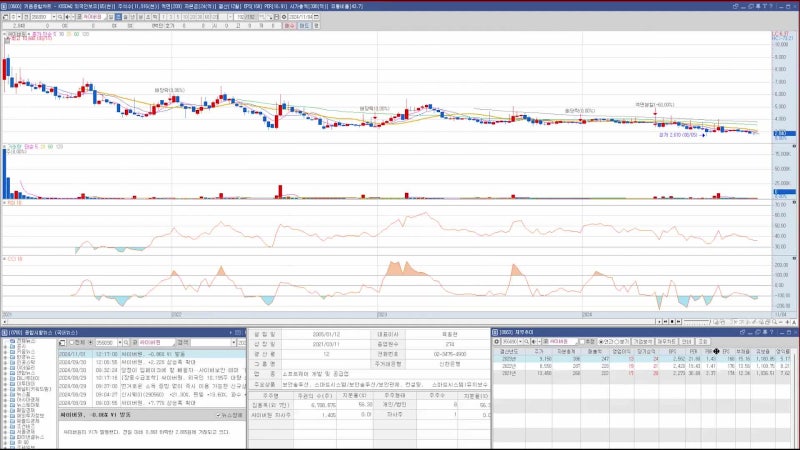Select 이데일리 in the news tree
This screenshot has height=450, width=800.
(x=26, y=367)
